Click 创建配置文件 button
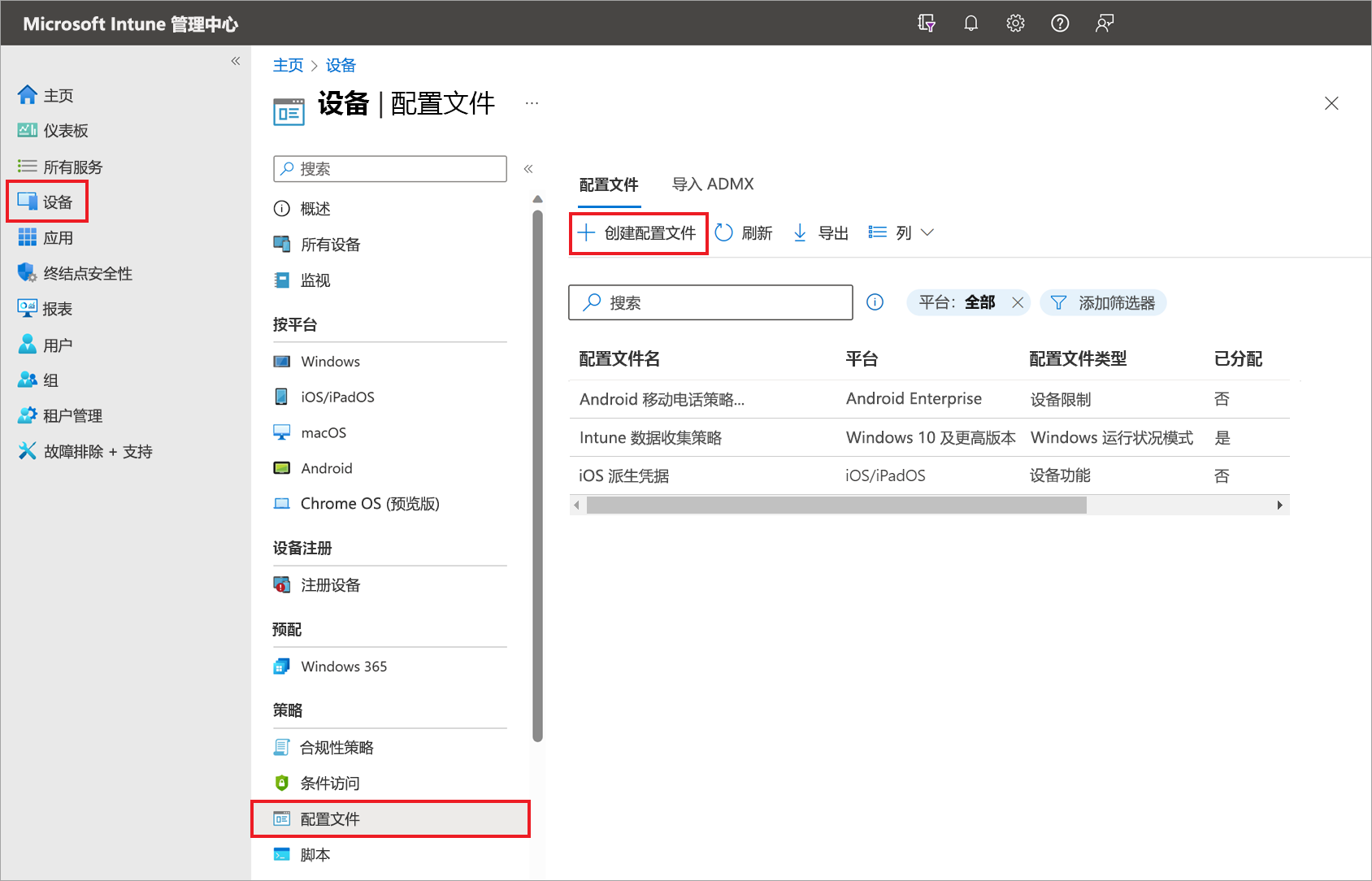The height and width of the screenshot is (881, 1372). point(638,233)
